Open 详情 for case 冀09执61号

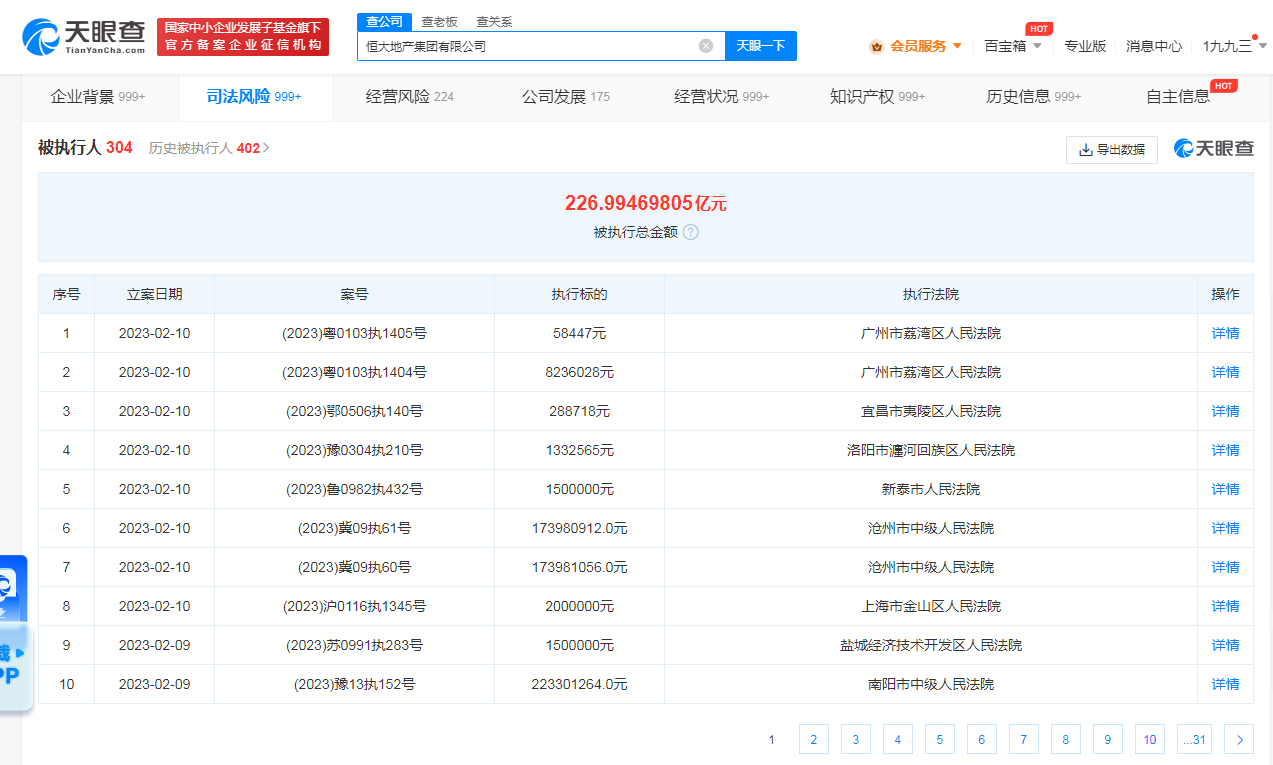[1225, 528]
